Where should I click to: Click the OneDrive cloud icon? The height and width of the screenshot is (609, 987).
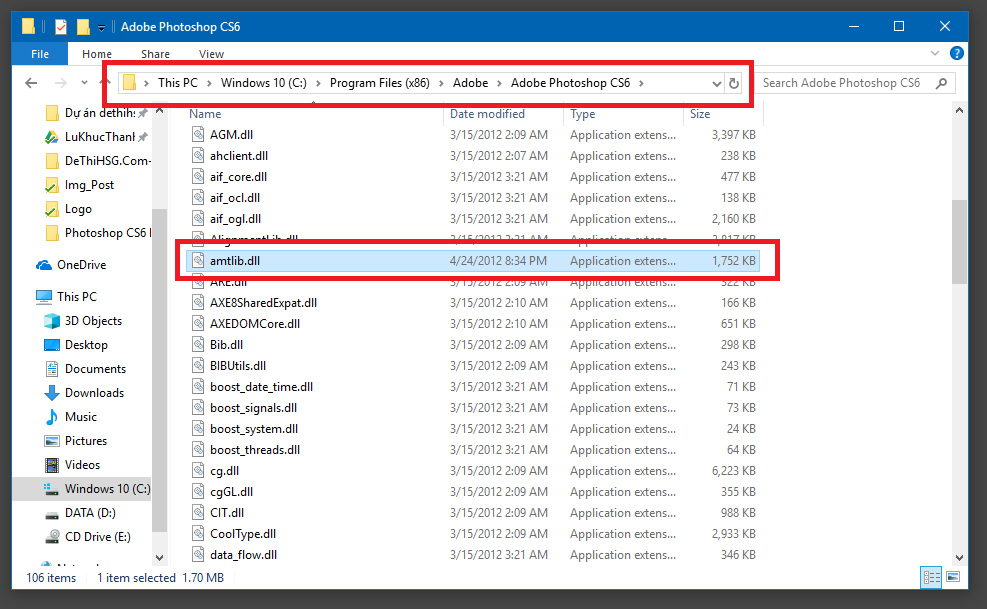pyautogui.click(x=44, y=265)
